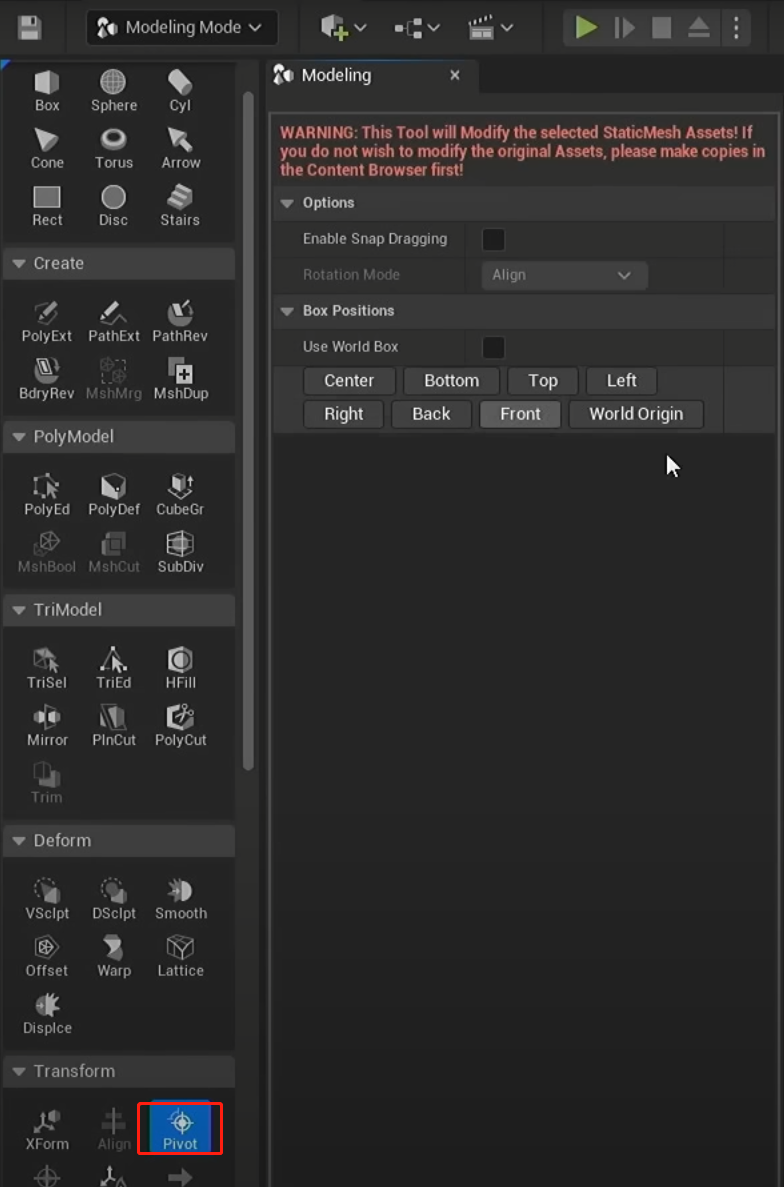Open the Mirror tool
Viewport: 784px width, 1187px height.
pyautogui.click(x=47, y=726)
